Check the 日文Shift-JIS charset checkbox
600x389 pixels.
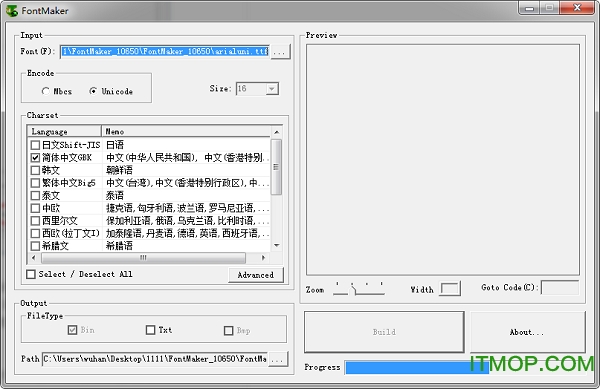(x=35, y=145)
